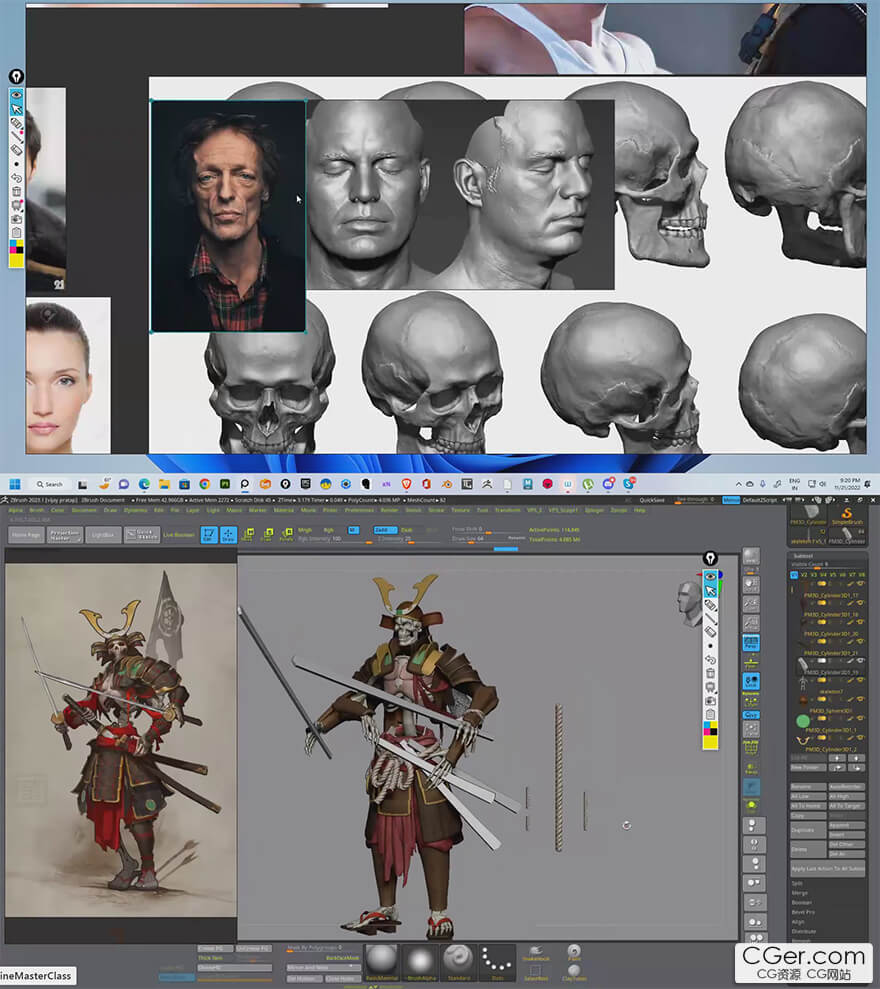Viewport: 880px width, 989px height.
Task: Open the Alpha menu
Action: 15,510
